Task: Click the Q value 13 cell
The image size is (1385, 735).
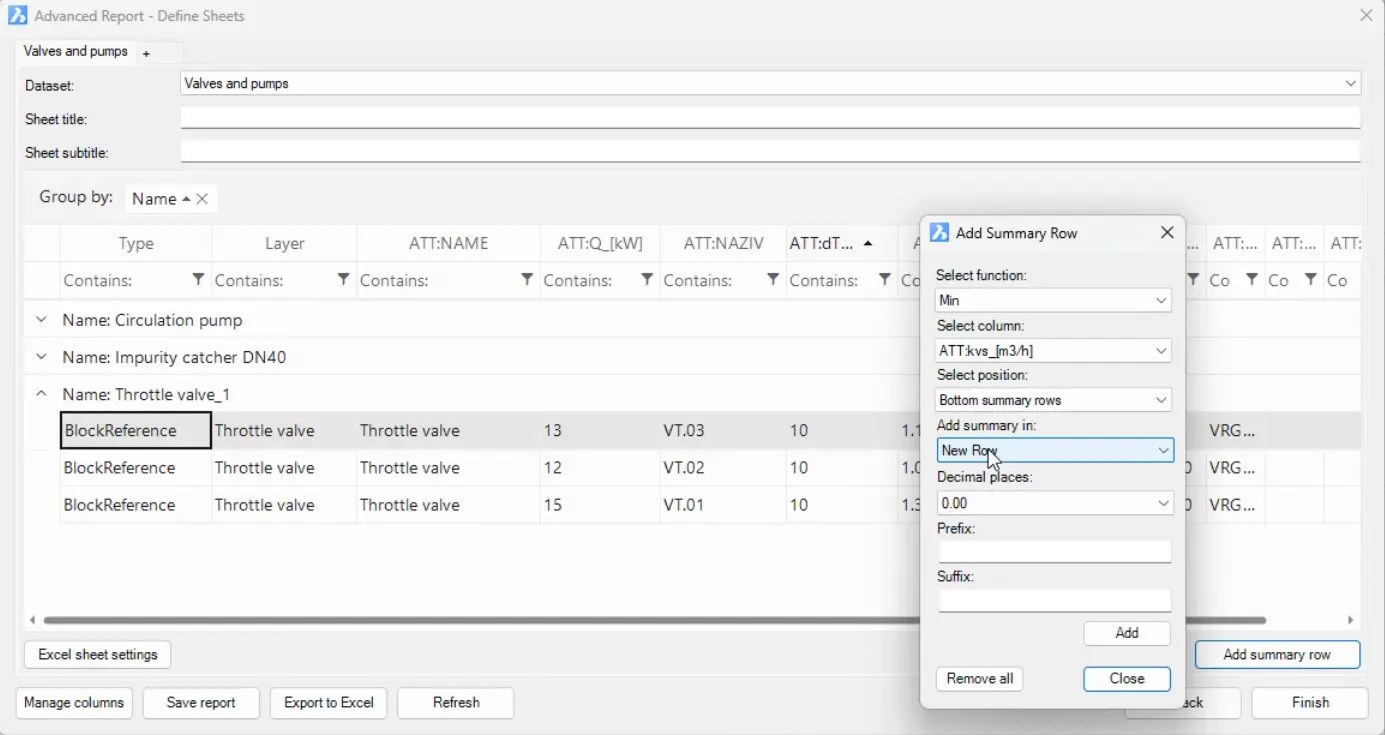Action: 600,431
